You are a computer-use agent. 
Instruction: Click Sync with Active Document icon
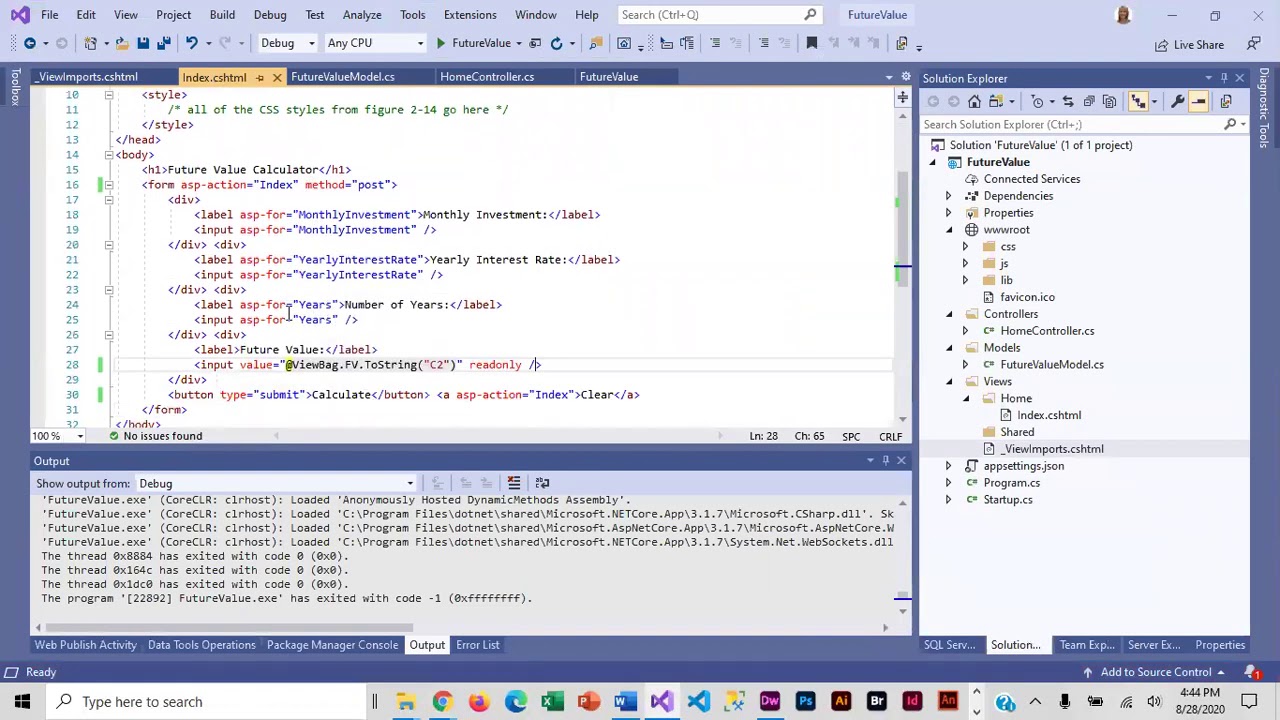pyautogui.click(x=1068, y=101)
